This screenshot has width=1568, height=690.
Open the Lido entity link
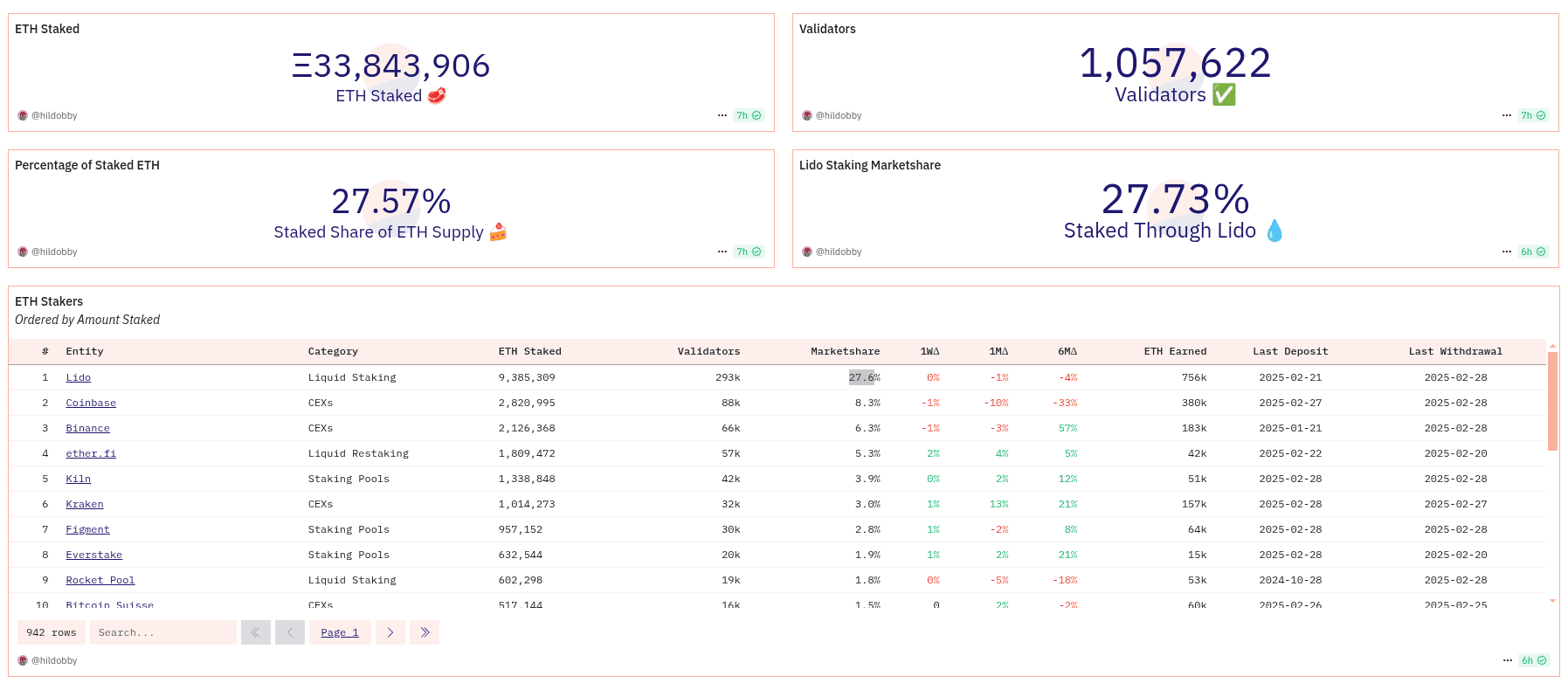click(x=79, y=377)
